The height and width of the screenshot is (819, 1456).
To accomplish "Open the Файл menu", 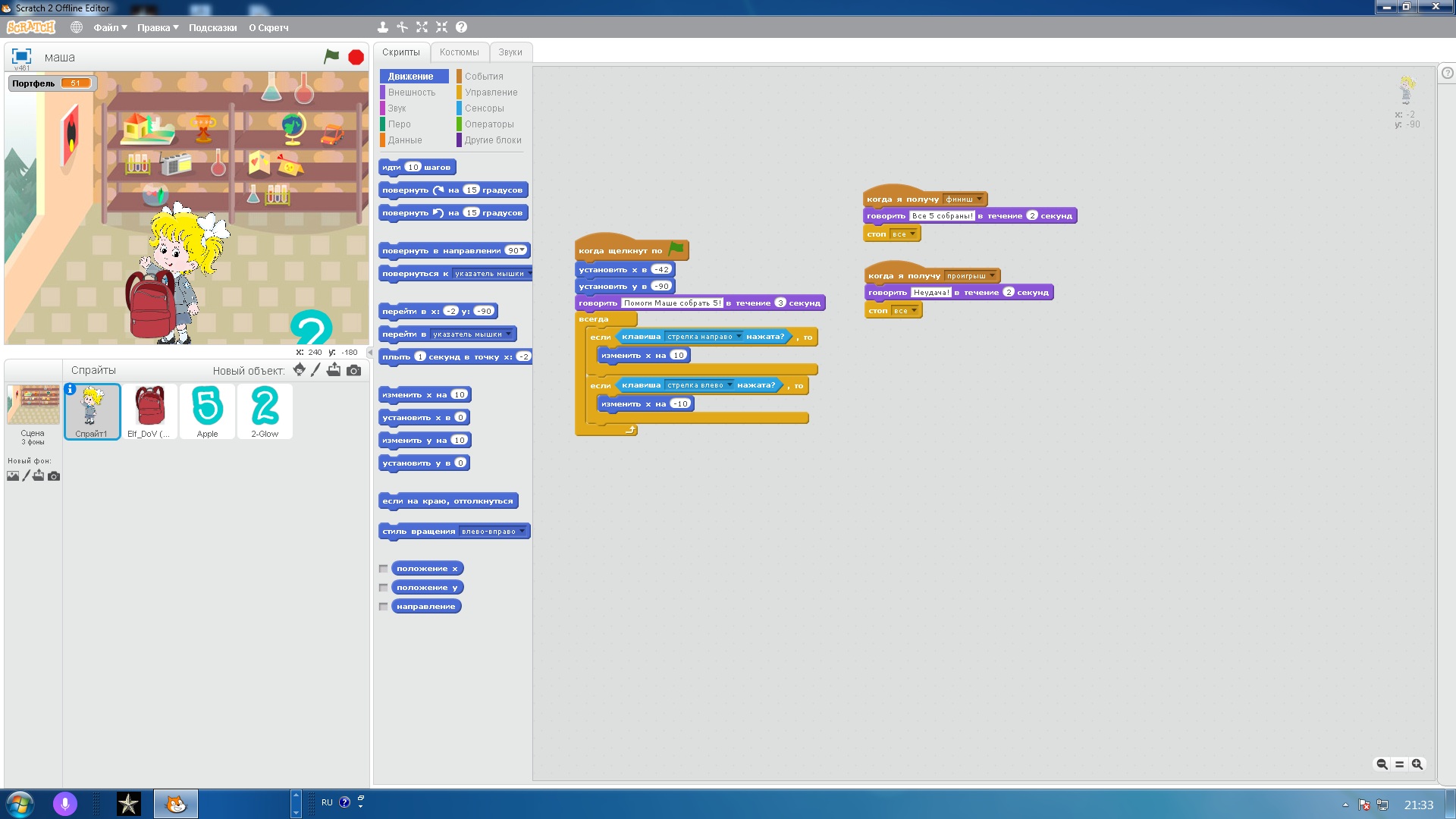I will click(110, 27).
